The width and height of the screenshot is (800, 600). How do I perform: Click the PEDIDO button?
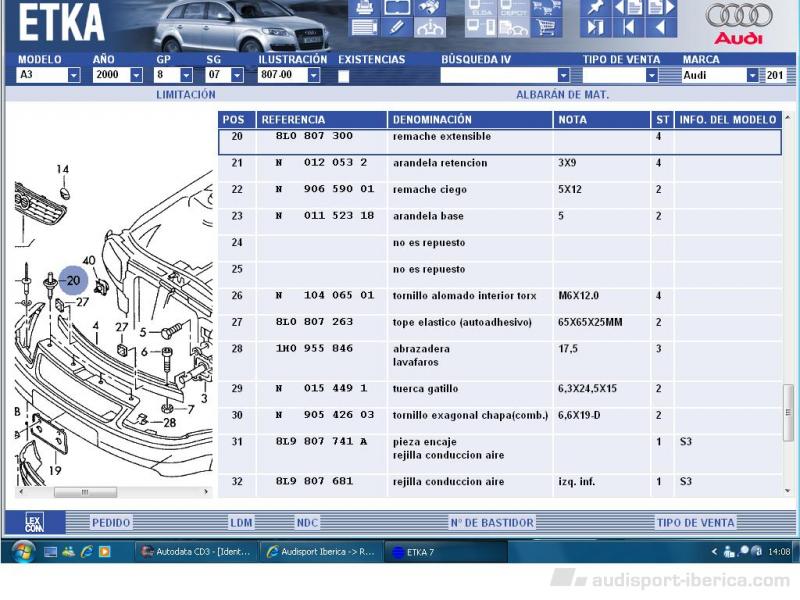[111, 522]
